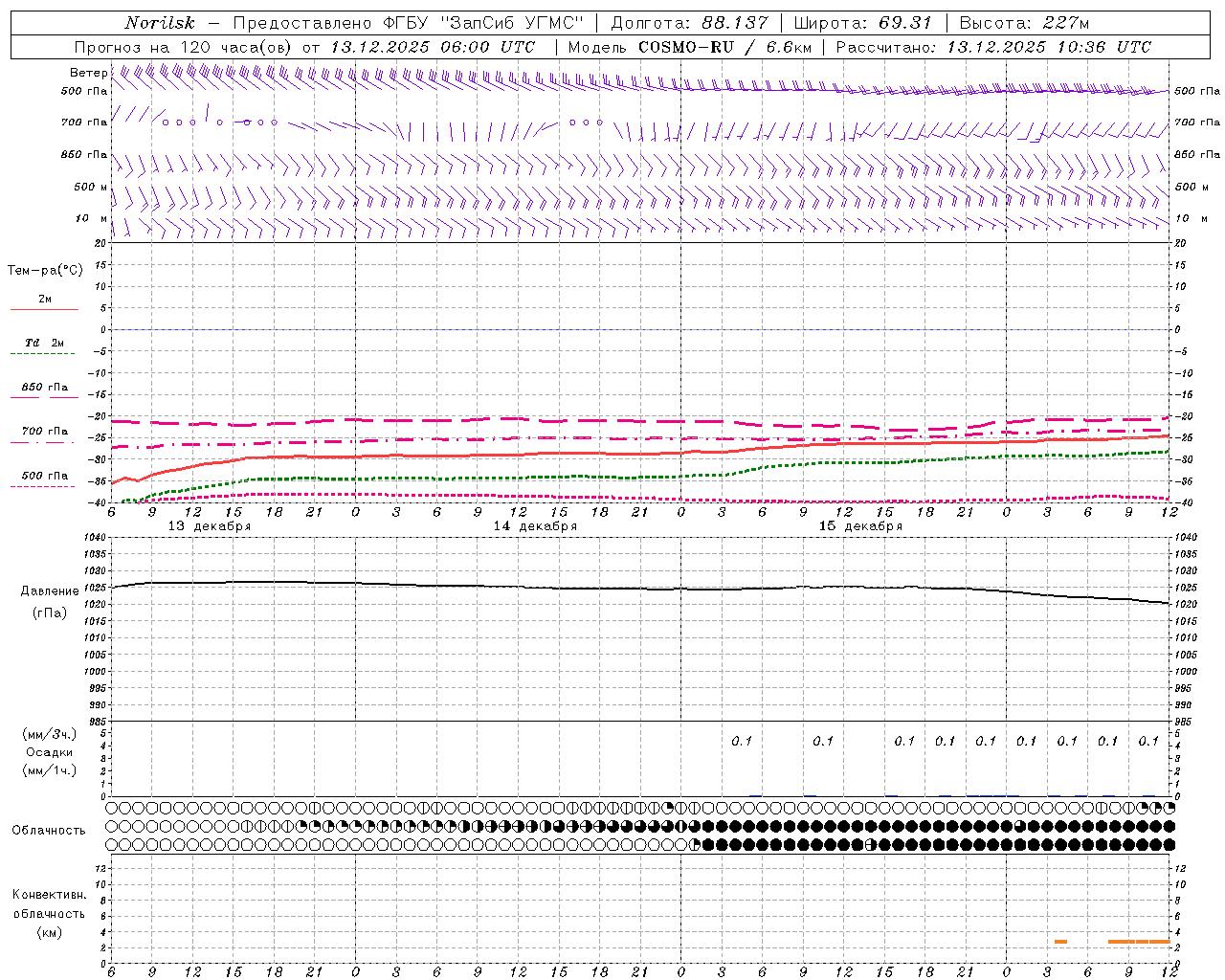Click "Прогноз на 120 часа(ов)" forecast text

pyautogui.click(x=182, y=47)
